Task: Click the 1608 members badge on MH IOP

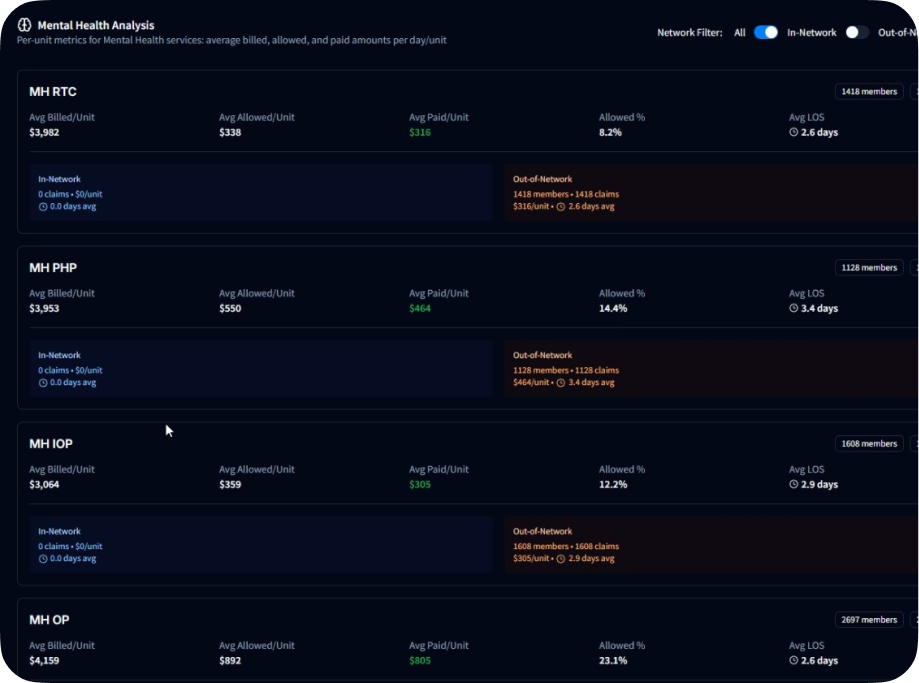Action: (868, 443)
